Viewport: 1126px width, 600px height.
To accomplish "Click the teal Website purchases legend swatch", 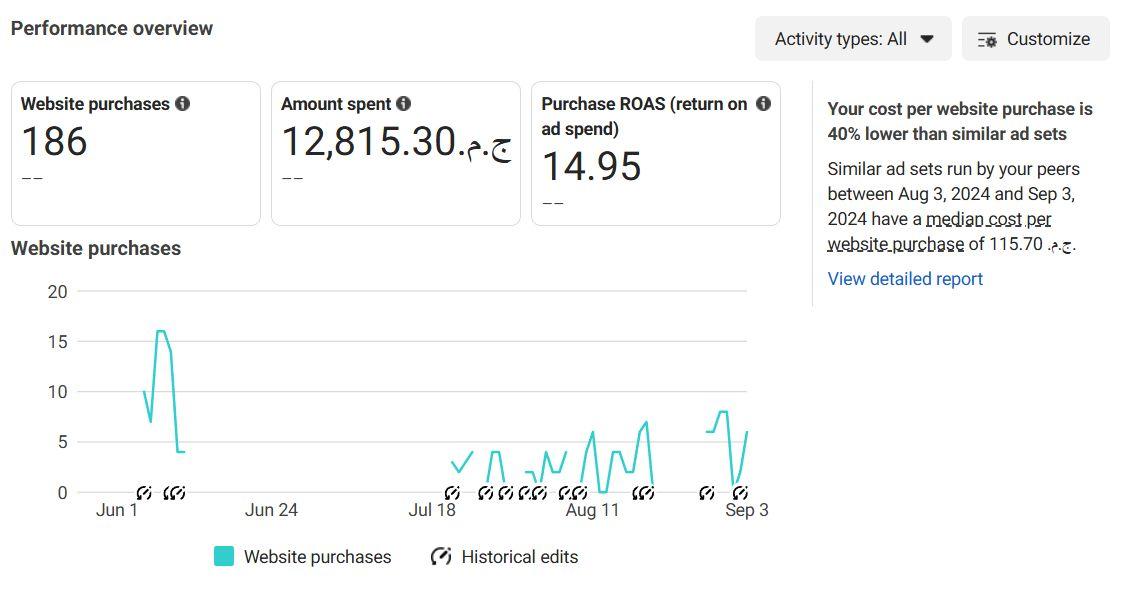I will 224,557.
